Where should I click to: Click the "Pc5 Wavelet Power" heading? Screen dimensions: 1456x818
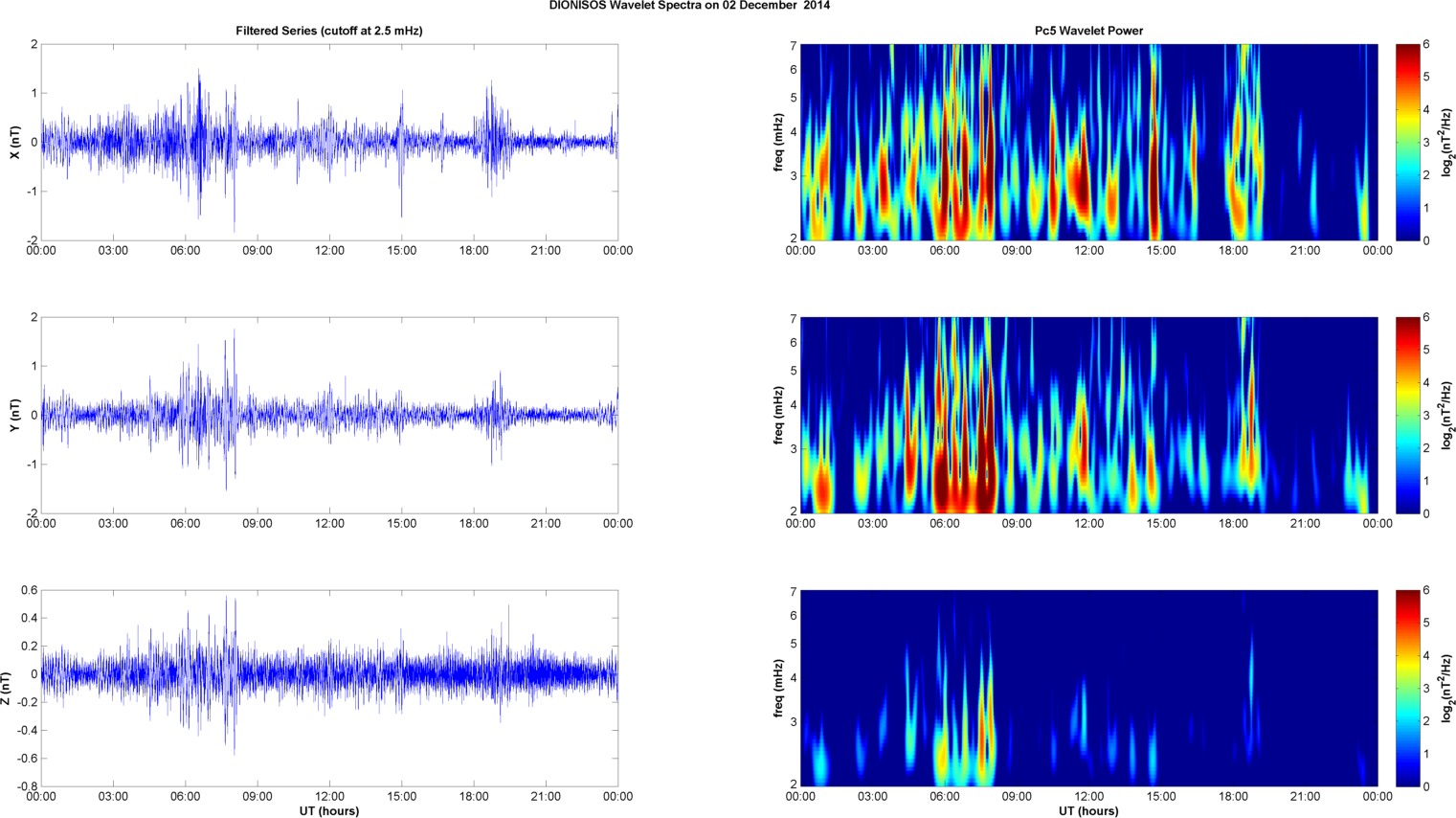[x=1088, y=31]
